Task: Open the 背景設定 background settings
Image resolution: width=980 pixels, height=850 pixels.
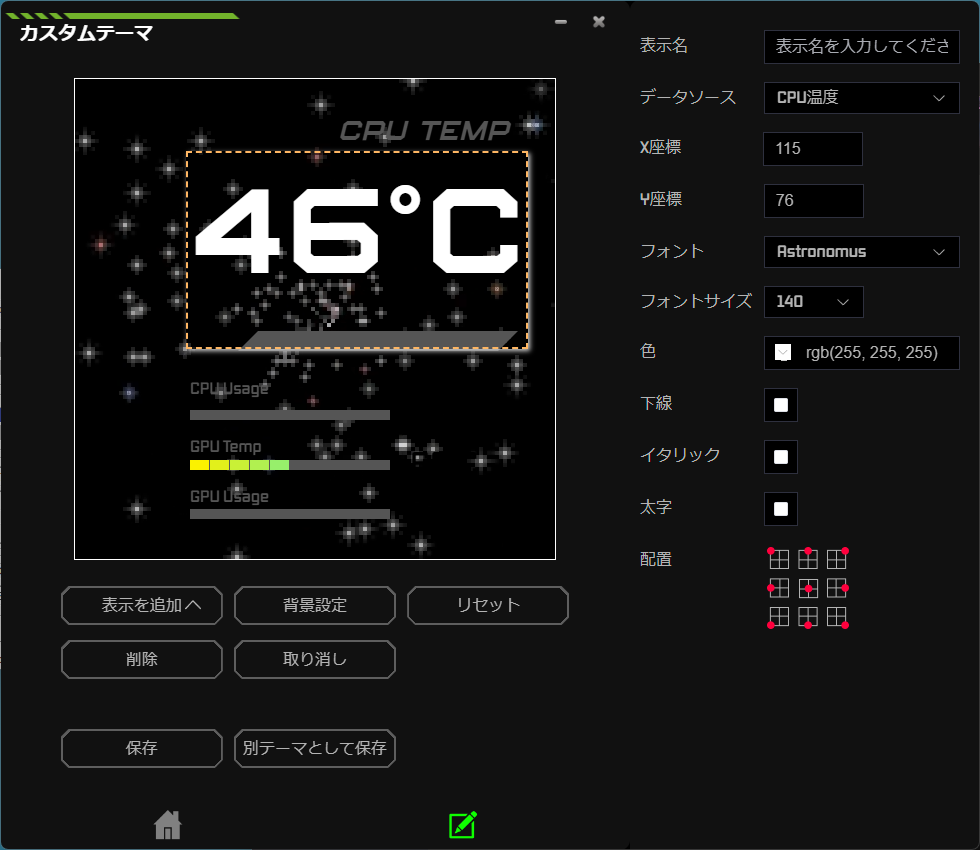Action: point(315,605)
